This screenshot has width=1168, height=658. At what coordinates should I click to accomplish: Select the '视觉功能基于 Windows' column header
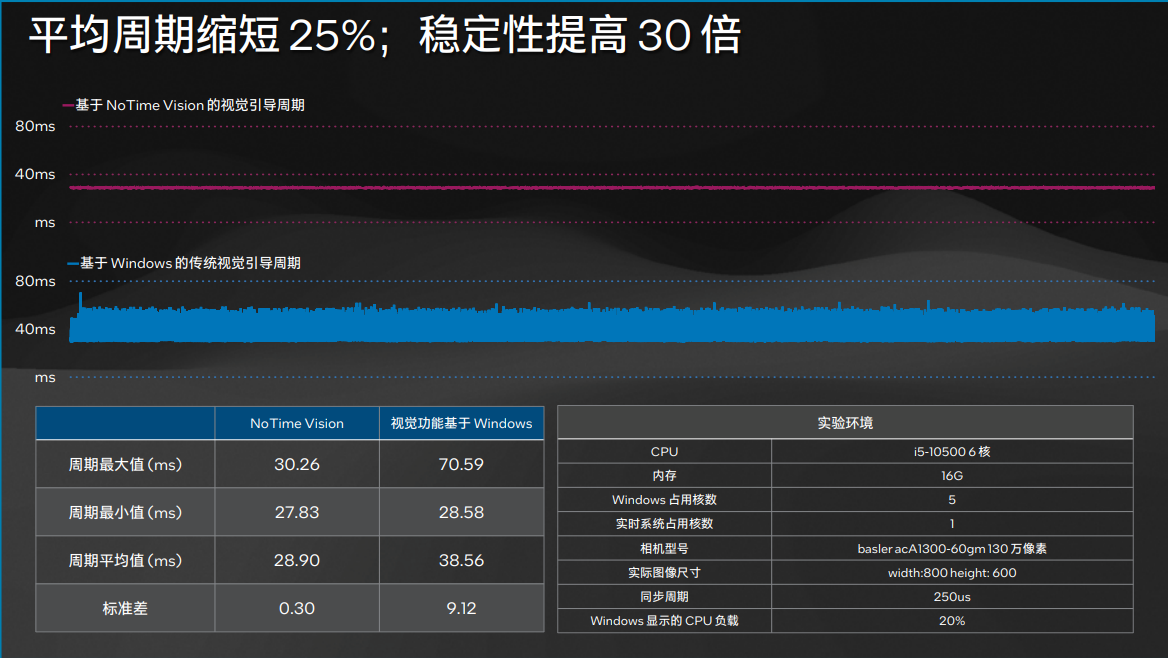[x=461, y=423]
